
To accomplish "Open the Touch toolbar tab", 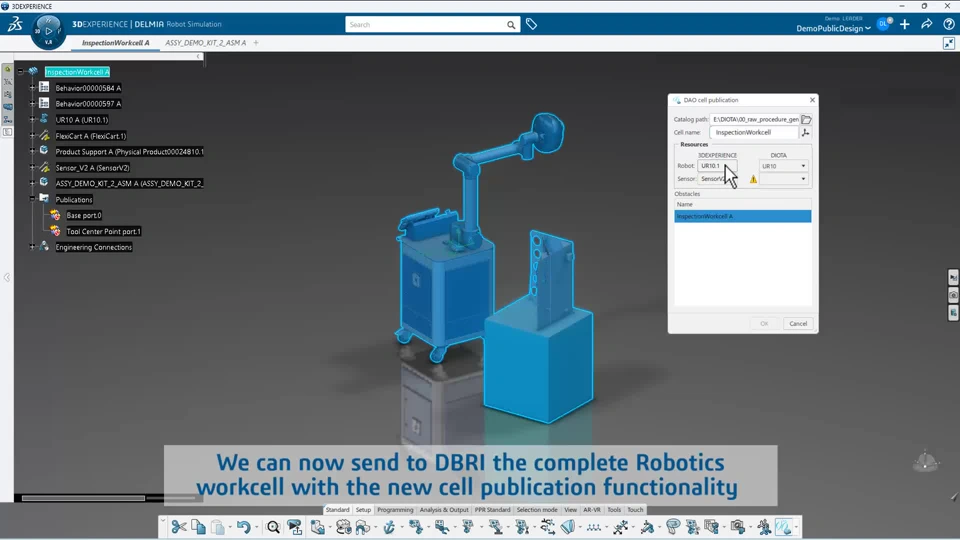I will coord(636,509).
